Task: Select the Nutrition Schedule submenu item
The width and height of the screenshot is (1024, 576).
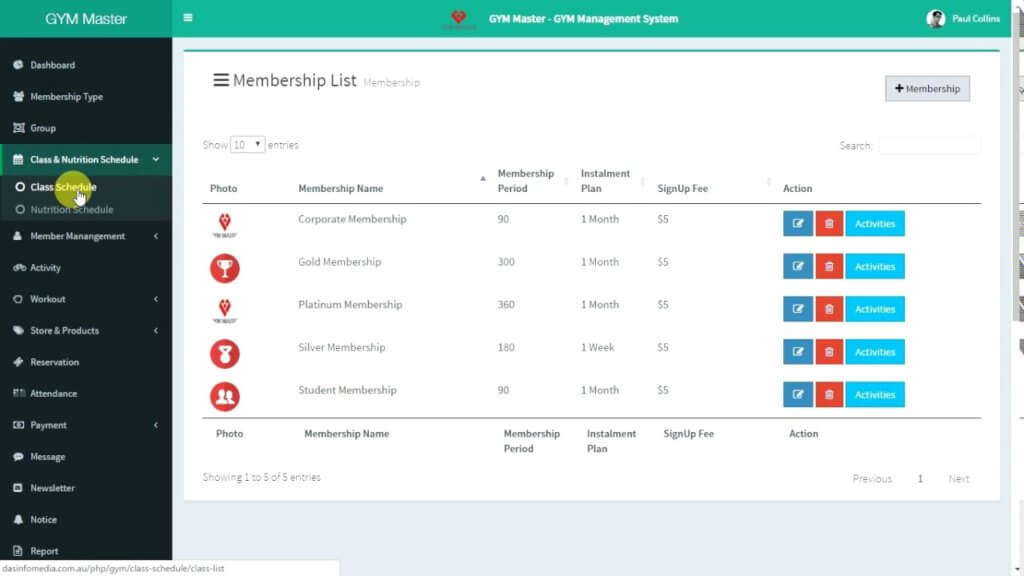Action: click(x=71, y=210)
